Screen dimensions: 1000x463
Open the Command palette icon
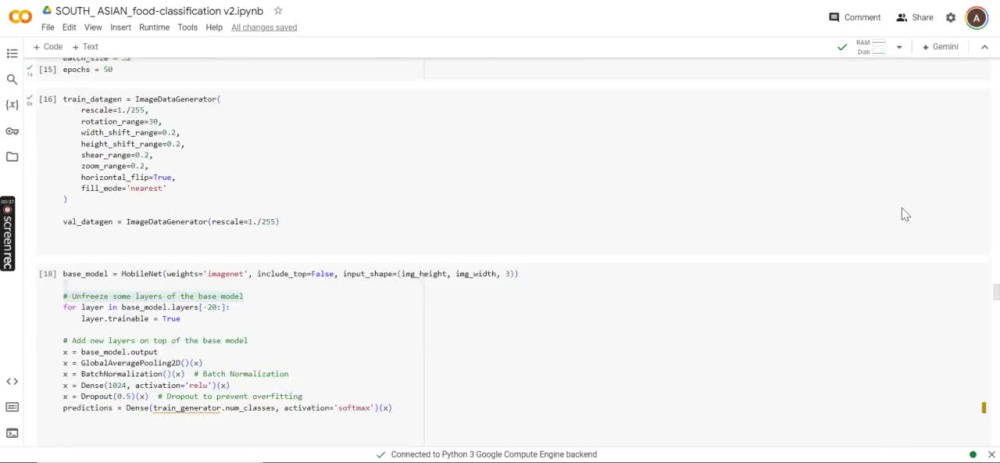coord(12,407)
